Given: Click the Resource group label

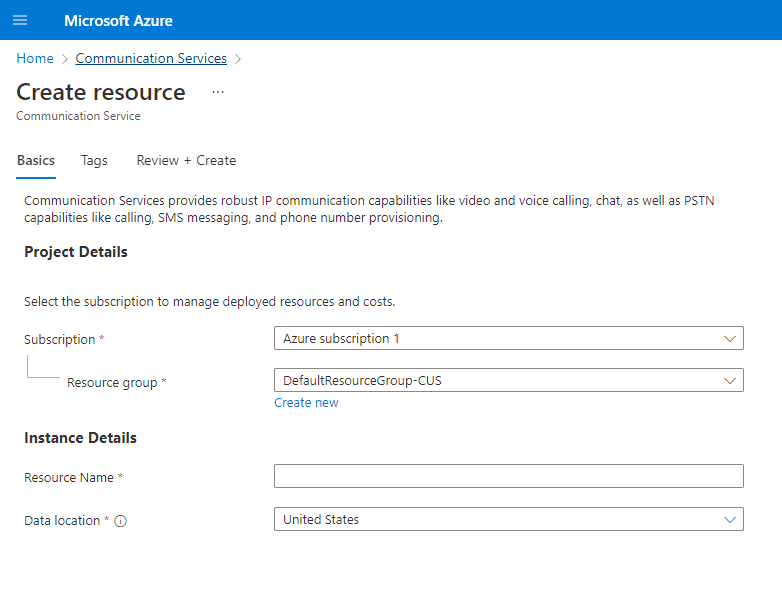Looking at the screenshot, I should coord(112,383).
